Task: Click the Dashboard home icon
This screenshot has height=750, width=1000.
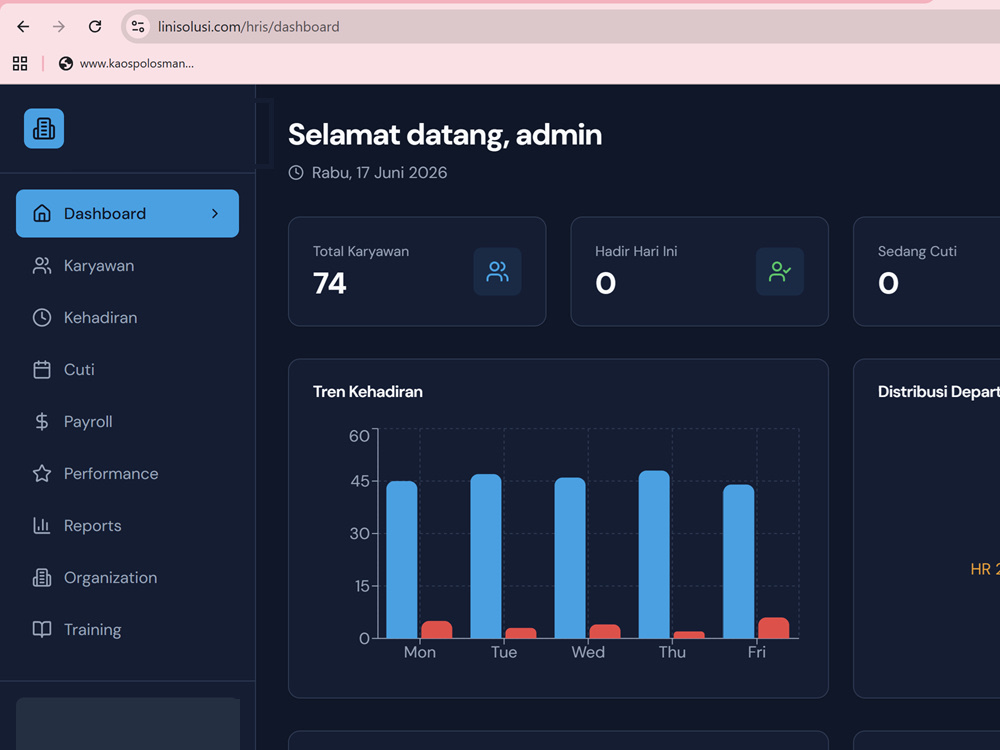Action: pos(42,213)
